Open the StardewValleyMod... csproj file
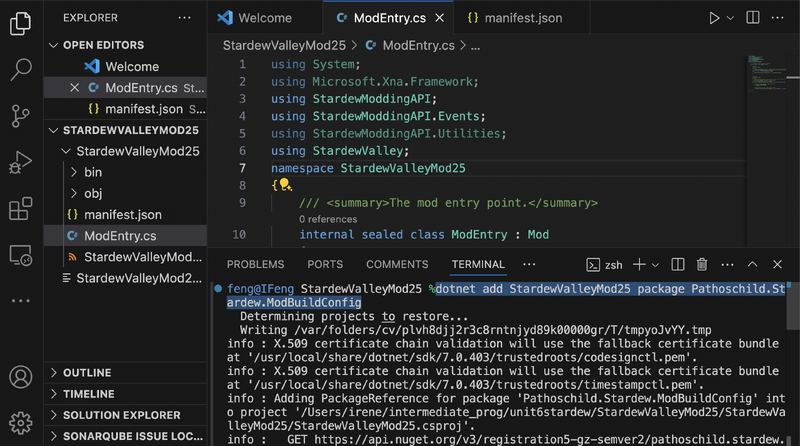800x446 pixels. [x=125, y=257]
